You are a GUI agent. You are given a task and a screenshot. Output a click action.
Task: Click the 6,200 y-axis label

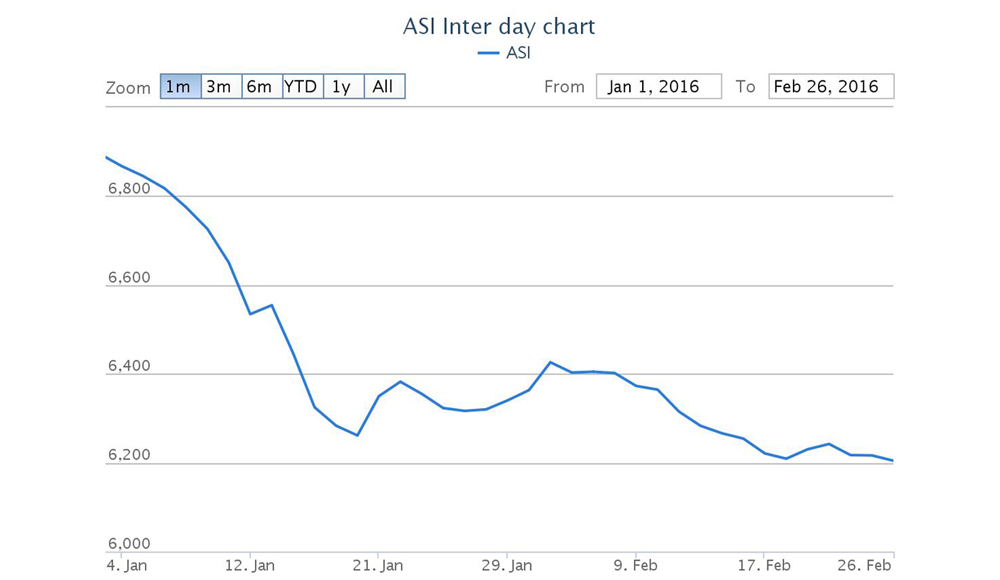click(x=127, y=455)
